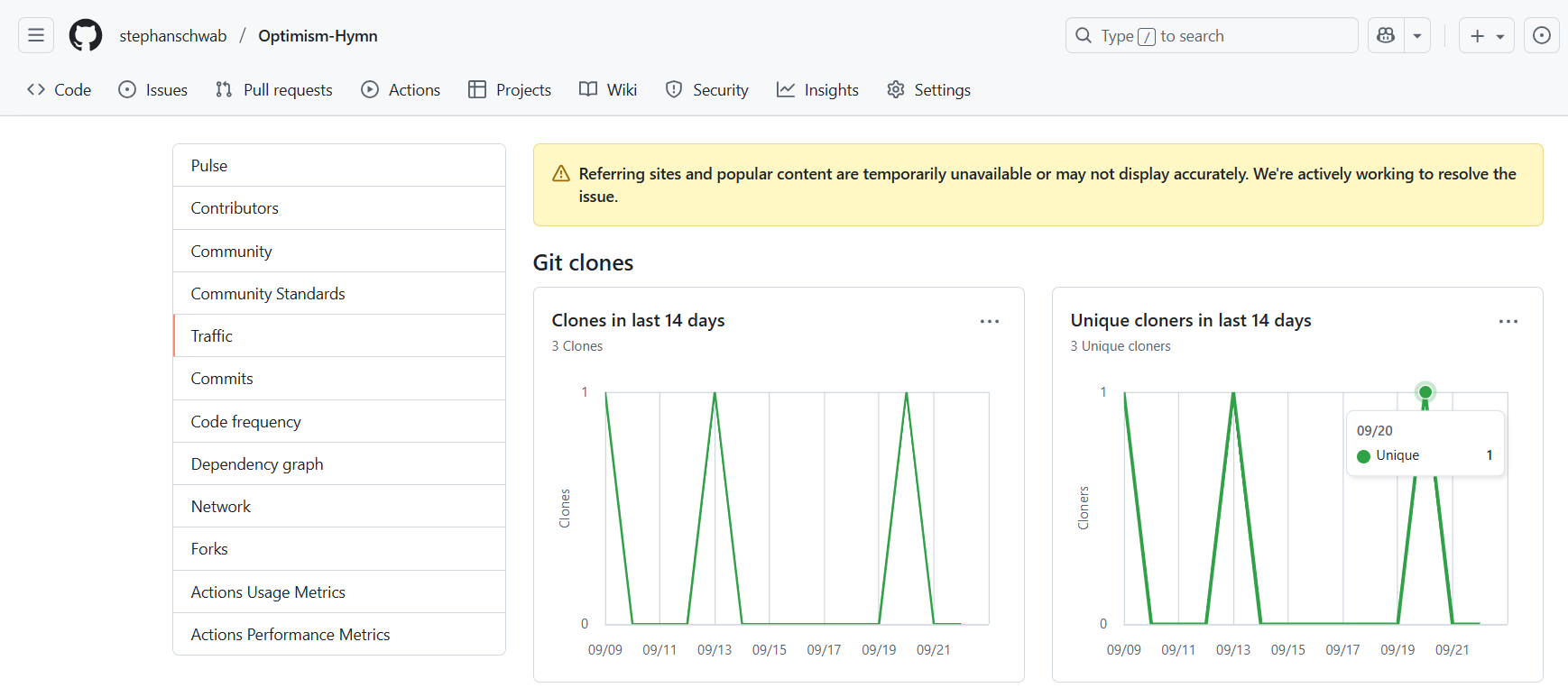Open the Unique cloners chart options menu
1568x697 pixels.
1508,321
